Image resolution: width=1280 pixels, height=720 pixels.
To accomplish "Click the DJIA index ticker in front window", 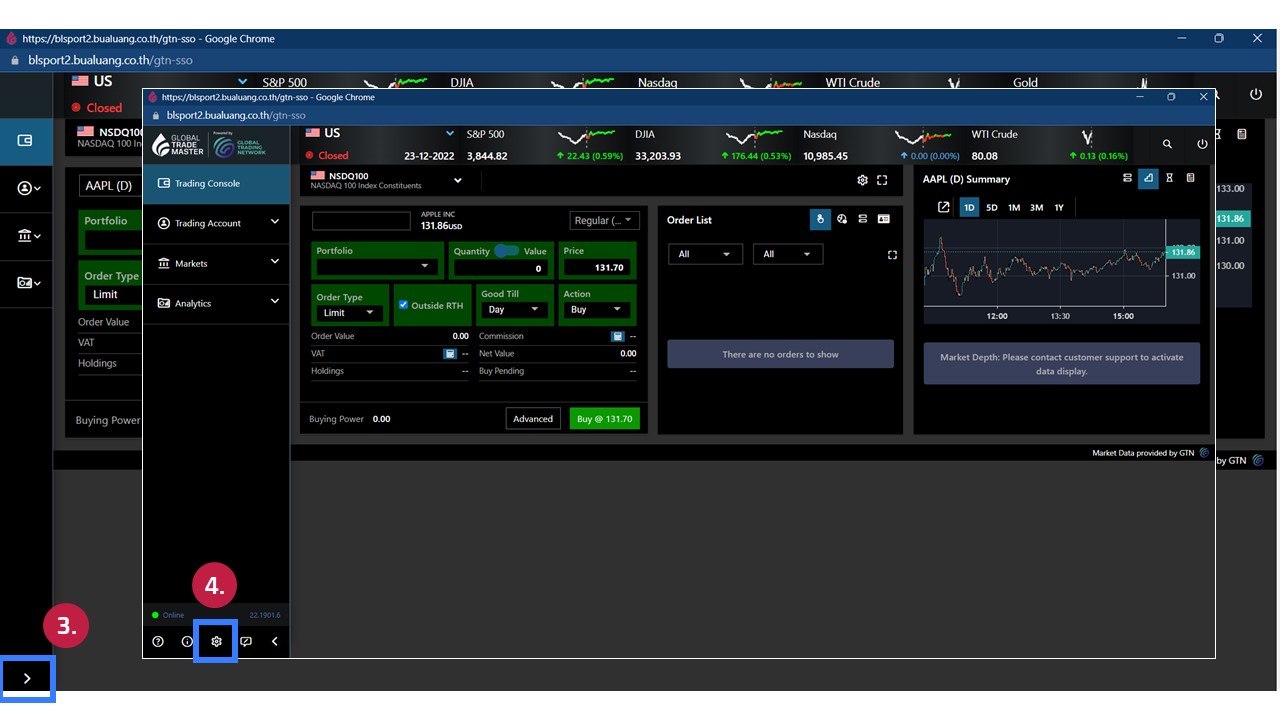I will point(714,144).
